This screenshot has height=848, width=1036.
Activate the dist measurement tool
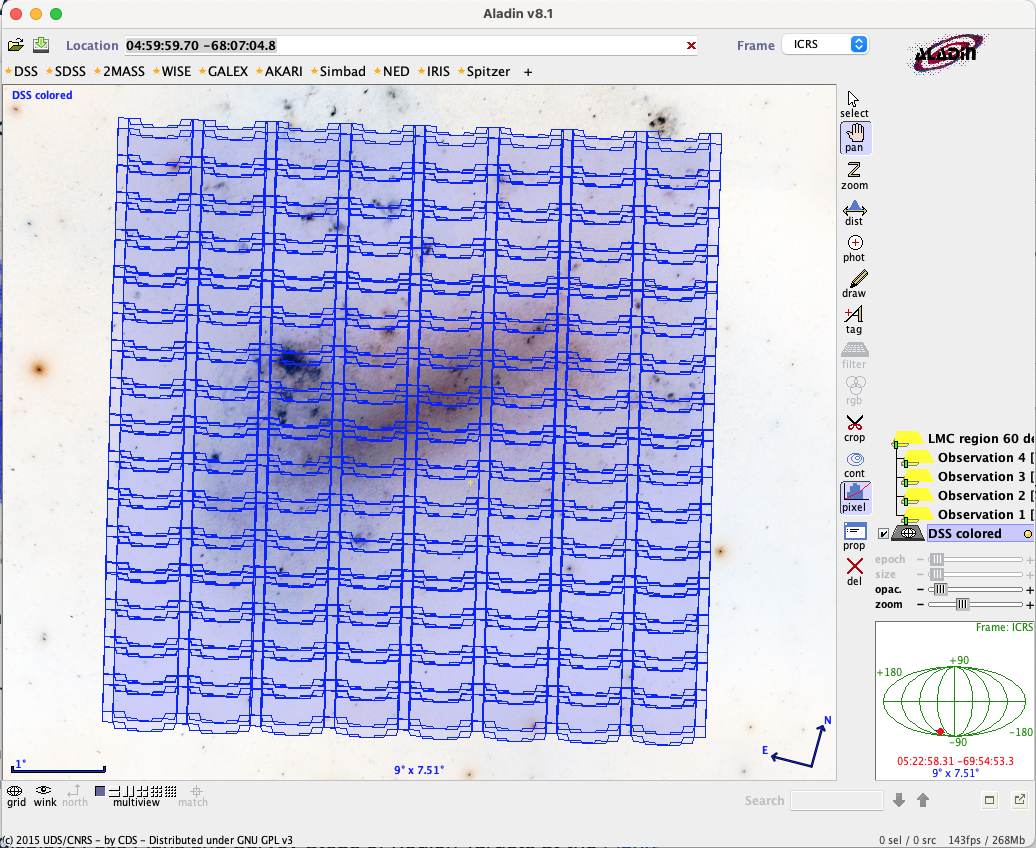[854, 211]
